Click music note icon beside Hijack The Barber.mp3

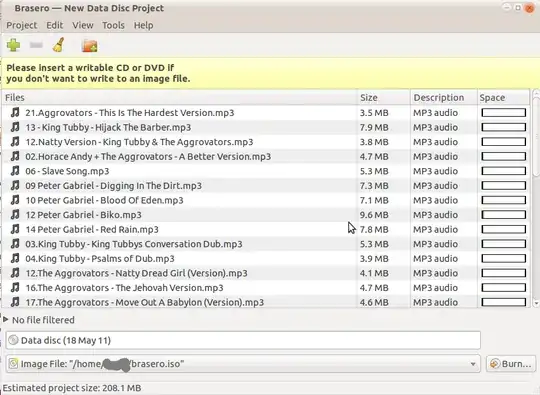click(x=15, y=127)
